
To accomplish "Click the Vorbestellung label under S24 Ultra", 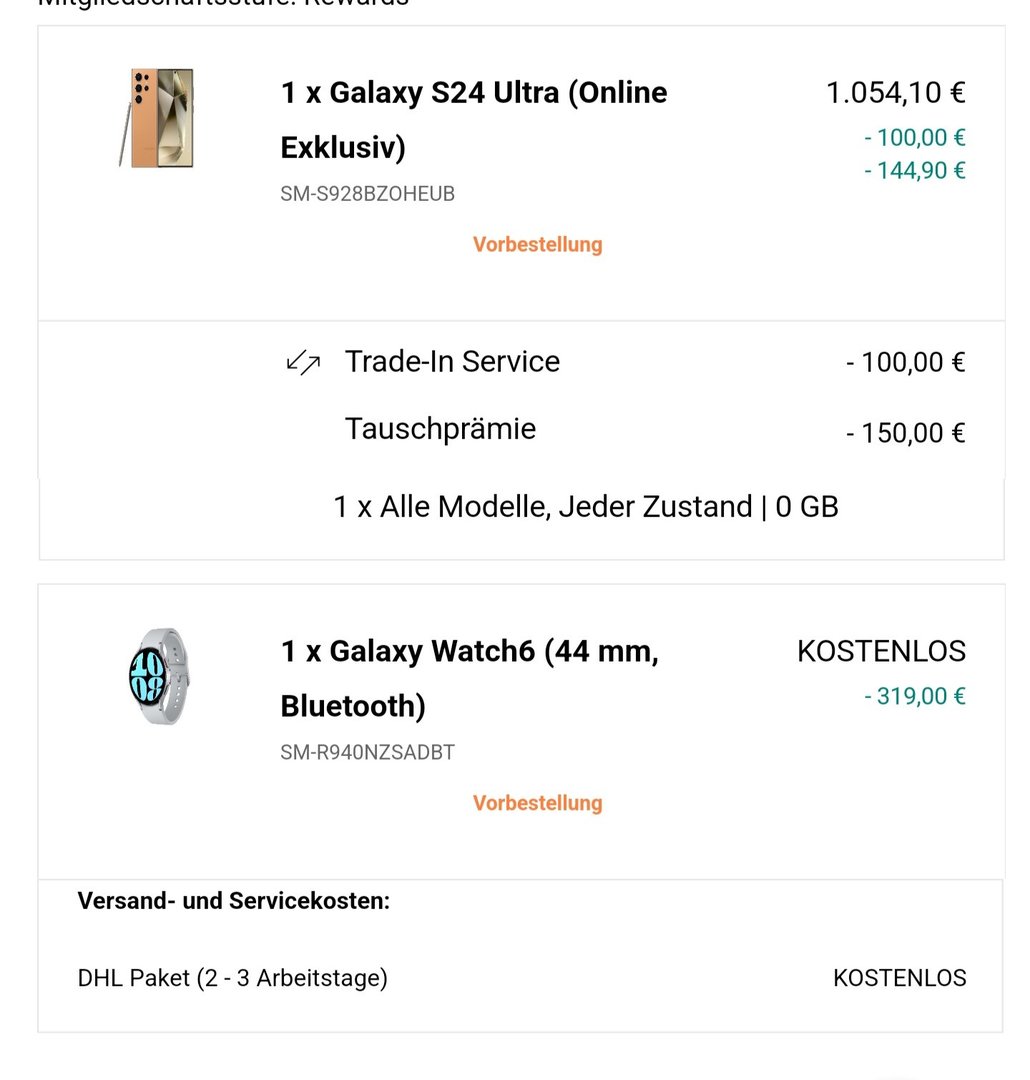I will [537, 244].
